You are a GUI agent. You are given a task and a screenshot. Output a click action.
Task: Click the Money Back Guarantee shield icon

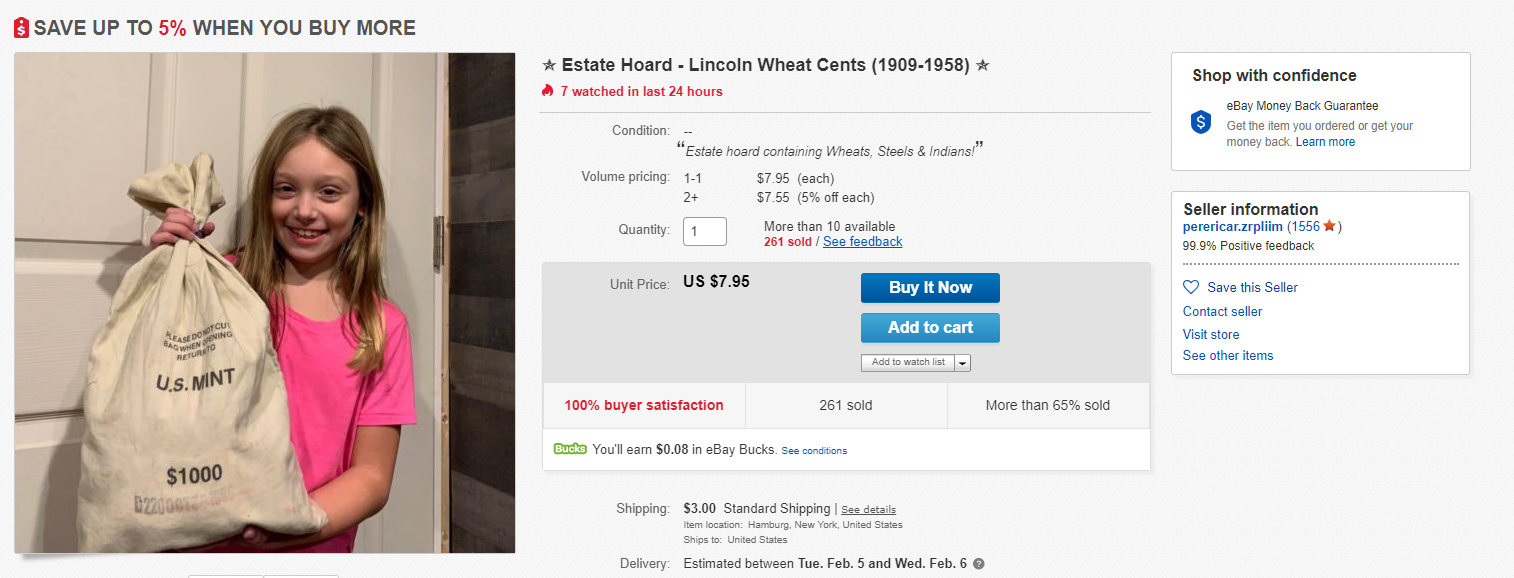click(x=1201, y=122)
